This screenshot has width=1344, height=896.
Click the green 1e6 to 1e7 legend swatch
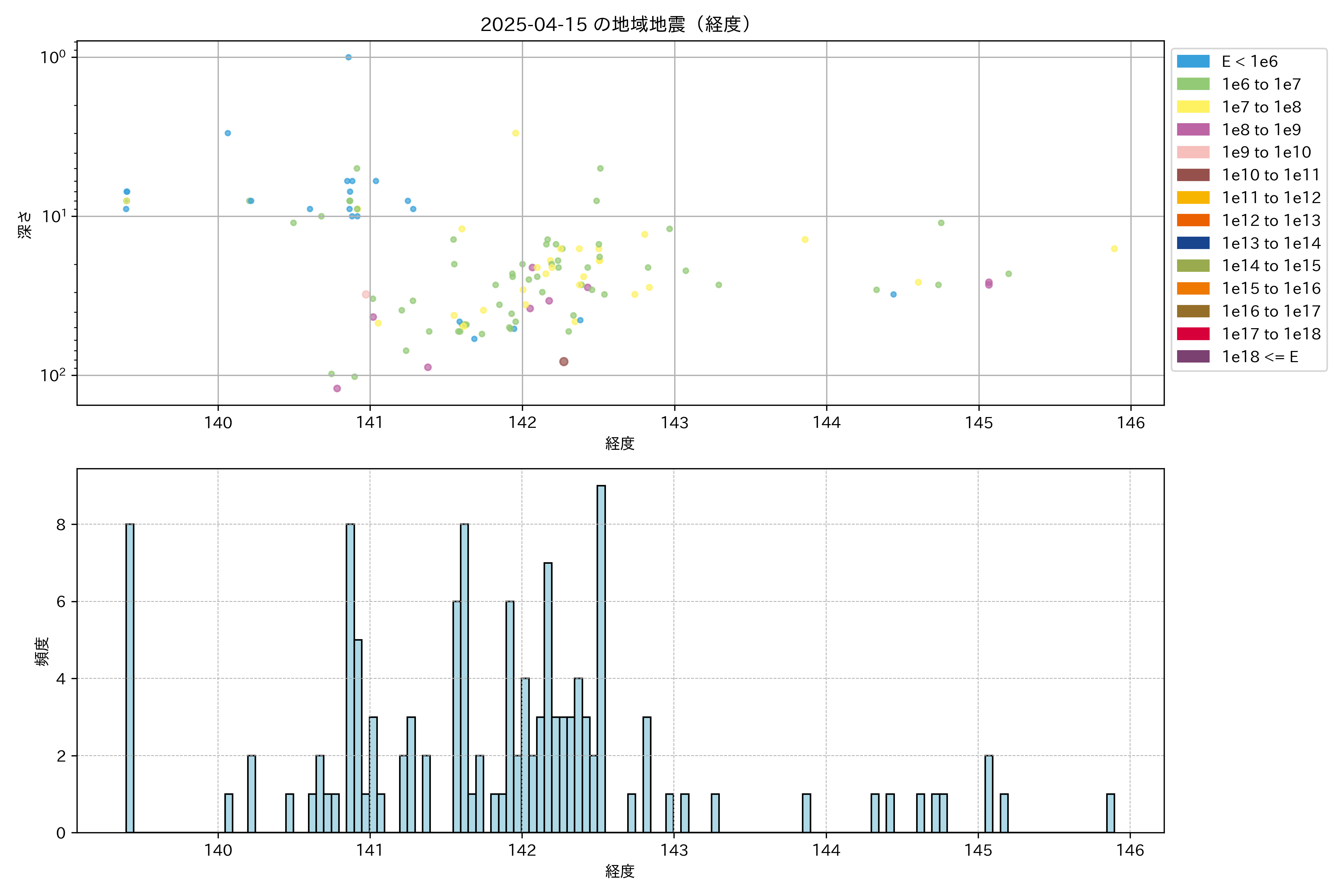tap(1193, 84)
